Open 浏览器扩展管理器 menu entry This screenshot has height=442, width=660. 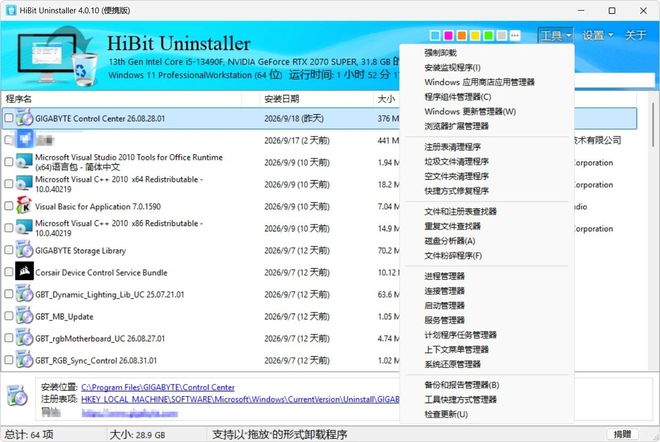[x=487, y=126]
